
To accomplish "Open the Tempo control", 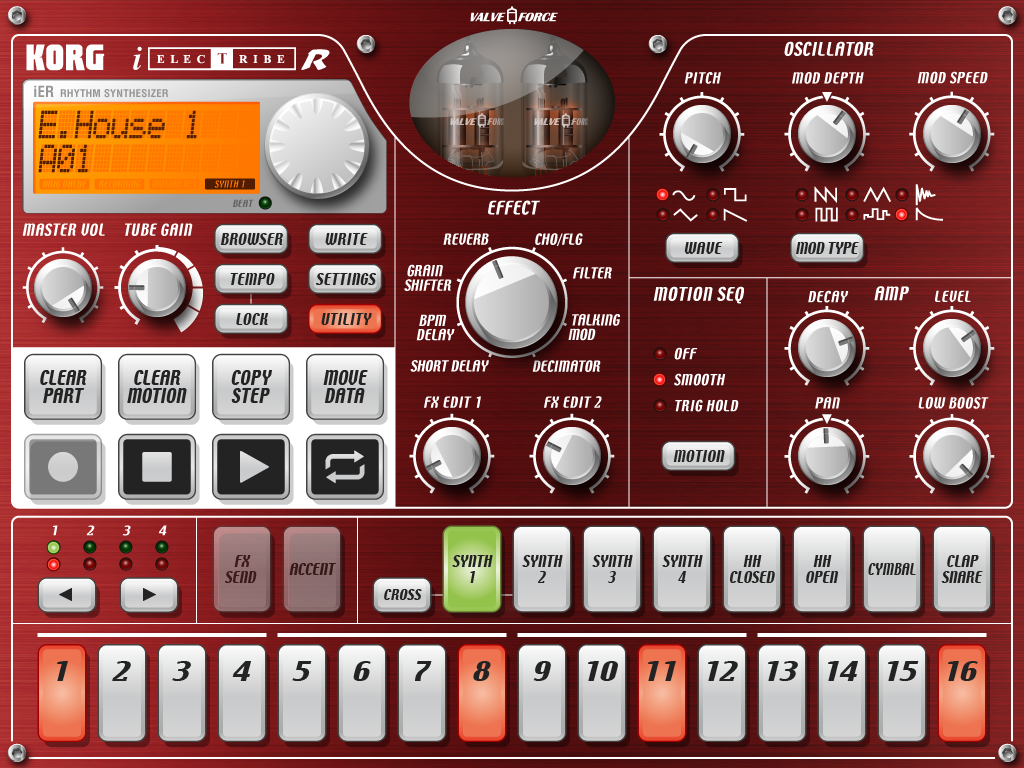I will click(x=251, y=279).
